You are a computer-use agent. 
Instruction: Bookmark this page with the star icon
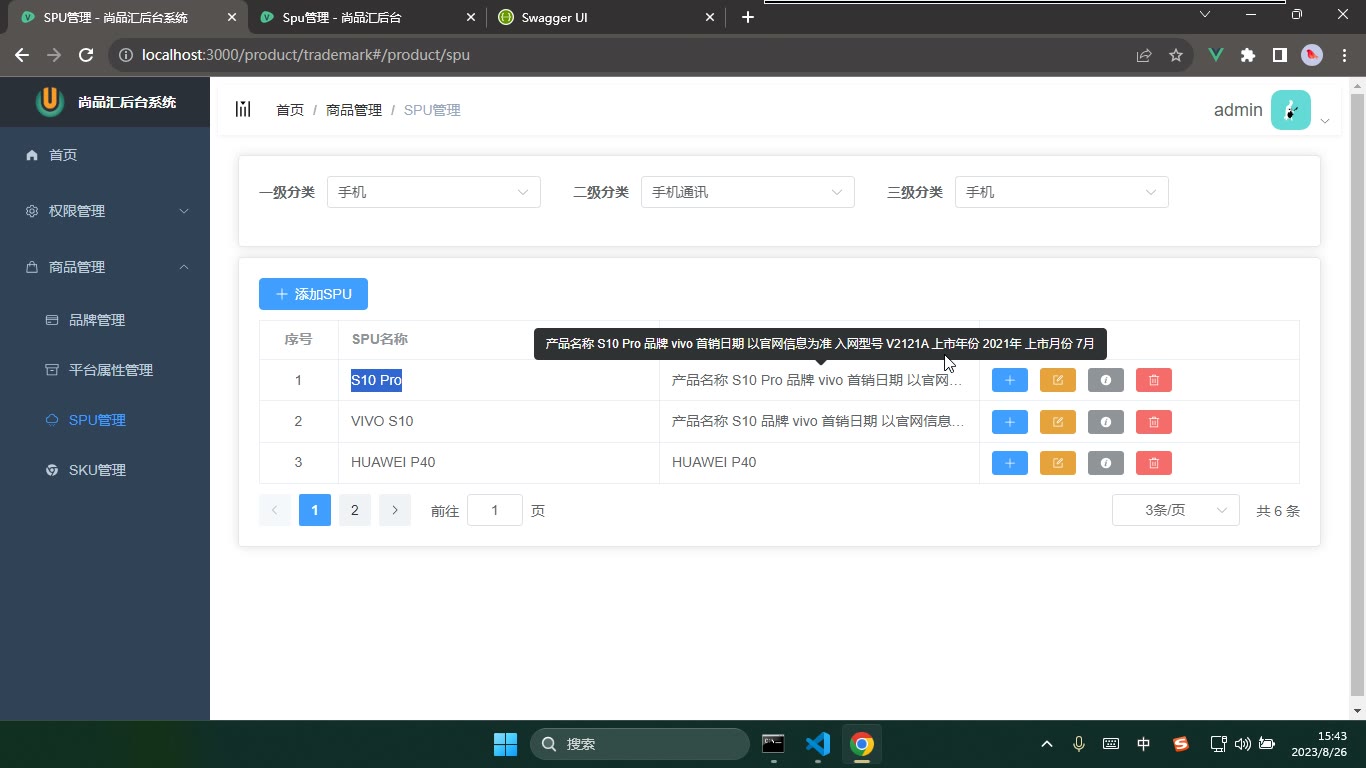(1176, 55)
